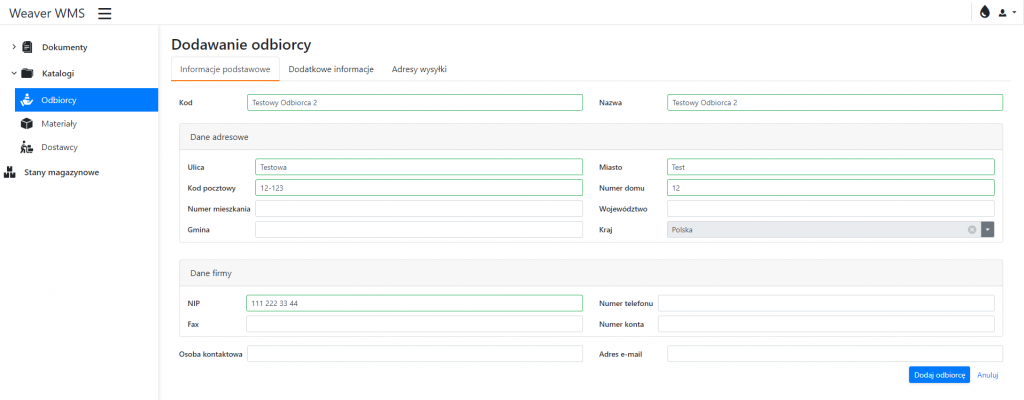This screenshot has width=1024, height=400.
Task: Click the Numer mieszkania field
Action: [419, 209]
